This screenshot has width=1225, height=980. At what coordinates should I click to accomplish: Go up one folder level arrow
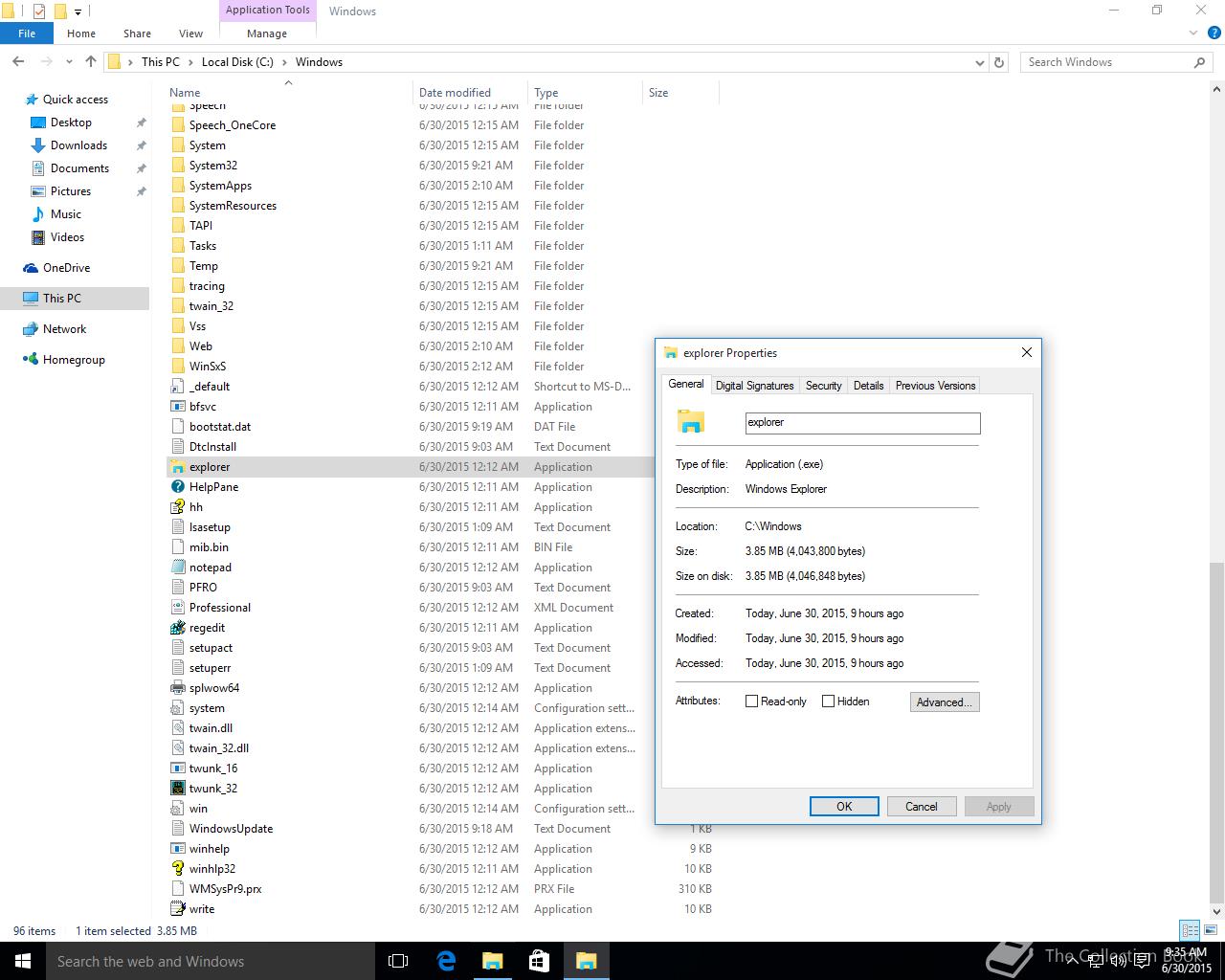[x=91, y=61]
